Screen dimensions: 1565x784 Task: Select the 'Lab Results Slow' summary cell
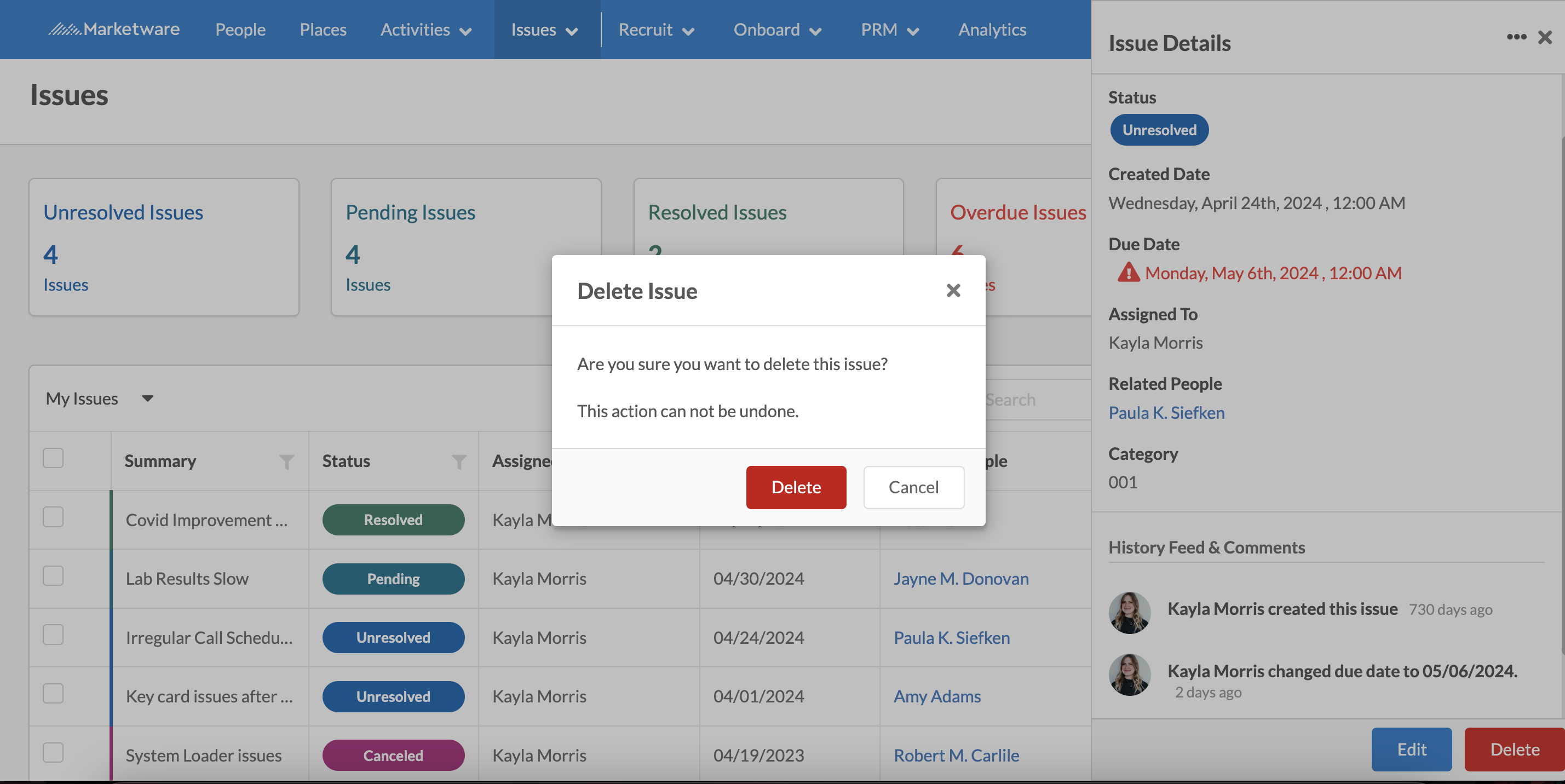coord(210,579)
